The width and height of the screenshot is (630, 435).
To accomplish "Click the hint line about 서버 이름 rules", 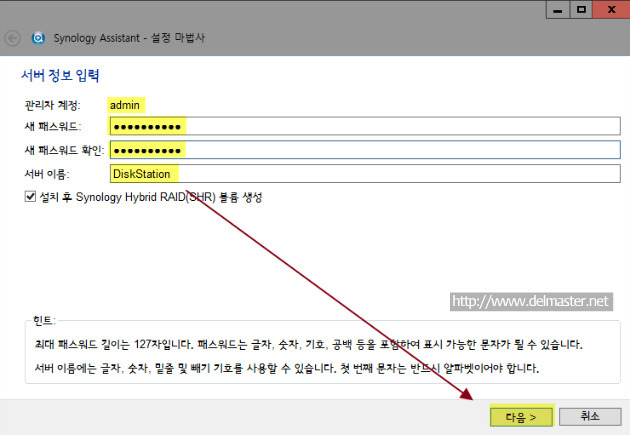I will point(286,368).
